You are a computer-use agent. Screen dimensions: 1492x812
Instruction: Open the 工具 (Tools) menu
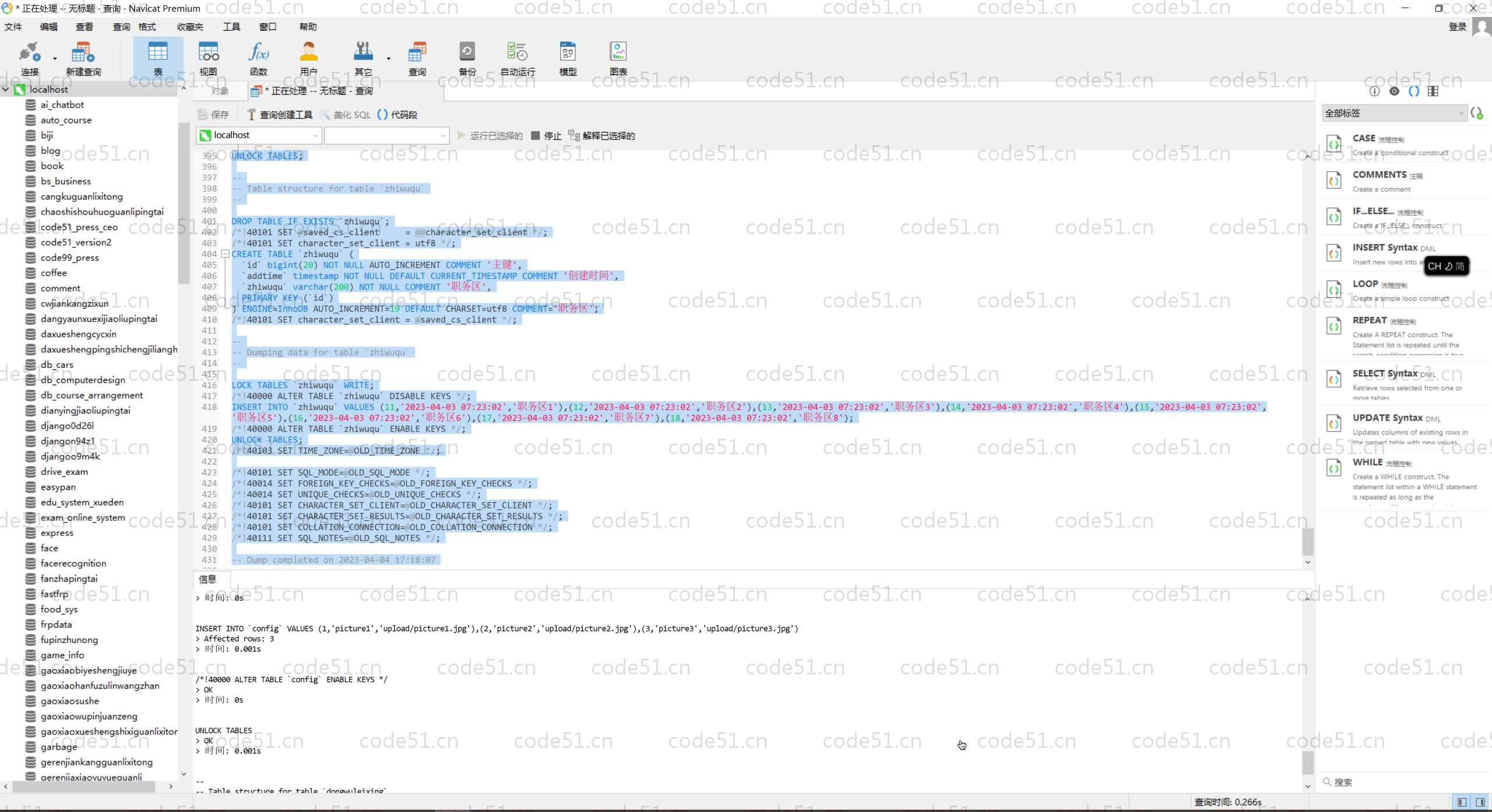(231, 27)
